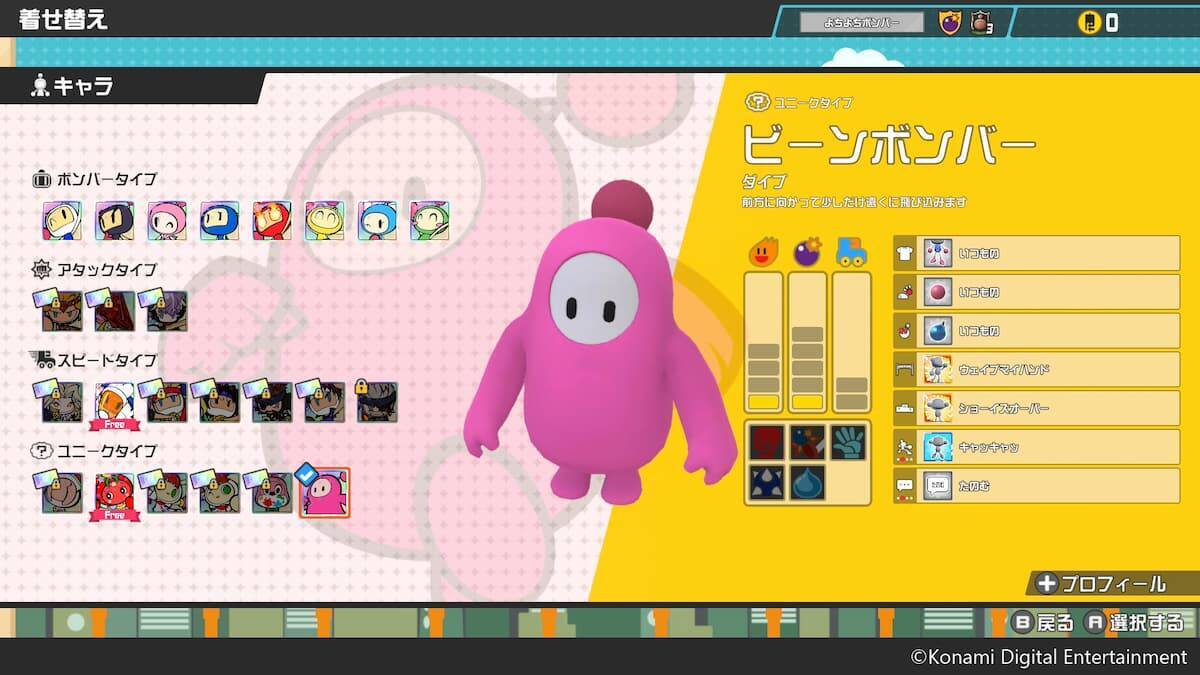1200x675 pixels.
Task: Open the ウェイブマイハンド pose row
Action: tap(1037, 370)
